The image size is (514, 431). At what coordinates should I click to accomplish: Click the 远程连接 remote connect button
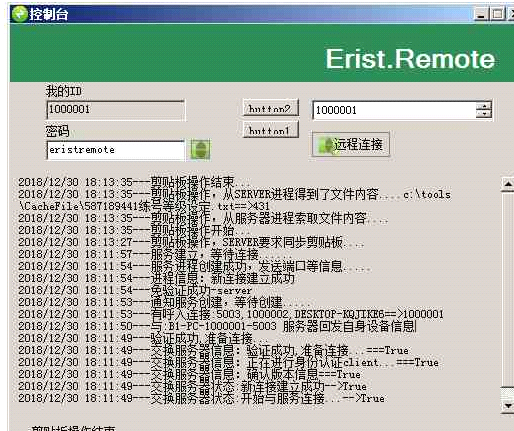(351, 144)
